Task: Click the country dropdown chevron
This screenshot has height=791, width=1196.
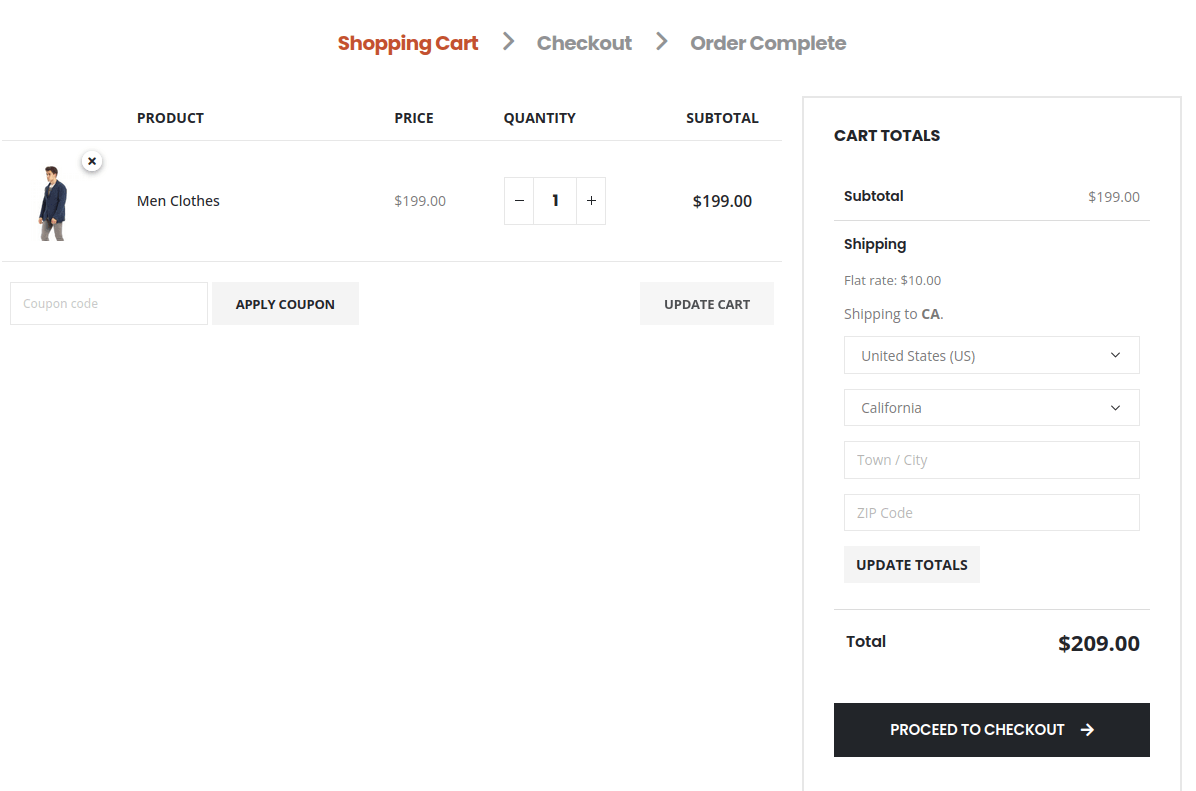Action: [1115, 355]
